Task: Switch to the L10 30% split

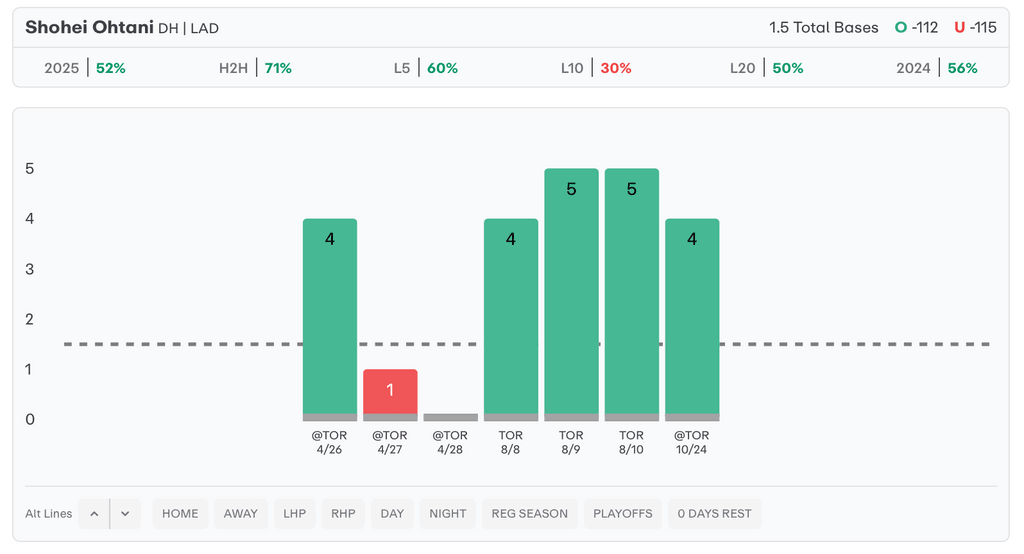Action: (596, 68)
